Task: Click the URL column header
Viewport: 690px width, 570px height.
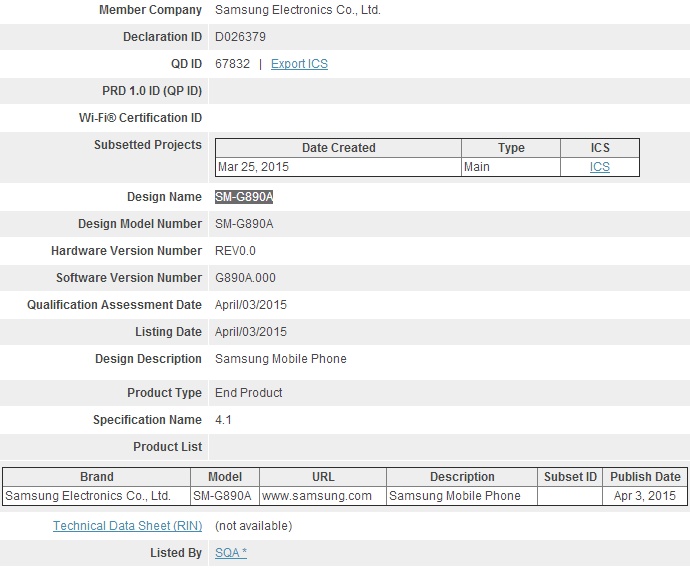Action: pos(323,477)
